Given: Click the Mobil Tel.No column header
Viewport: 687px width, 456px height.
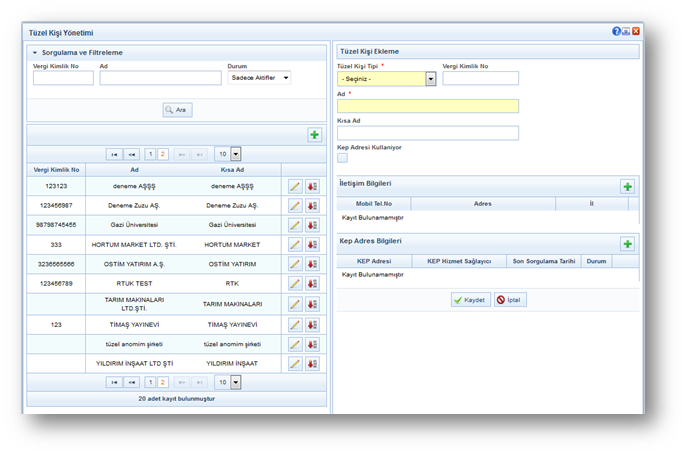Looking at the screenshot, I should [x=374, y=204].
